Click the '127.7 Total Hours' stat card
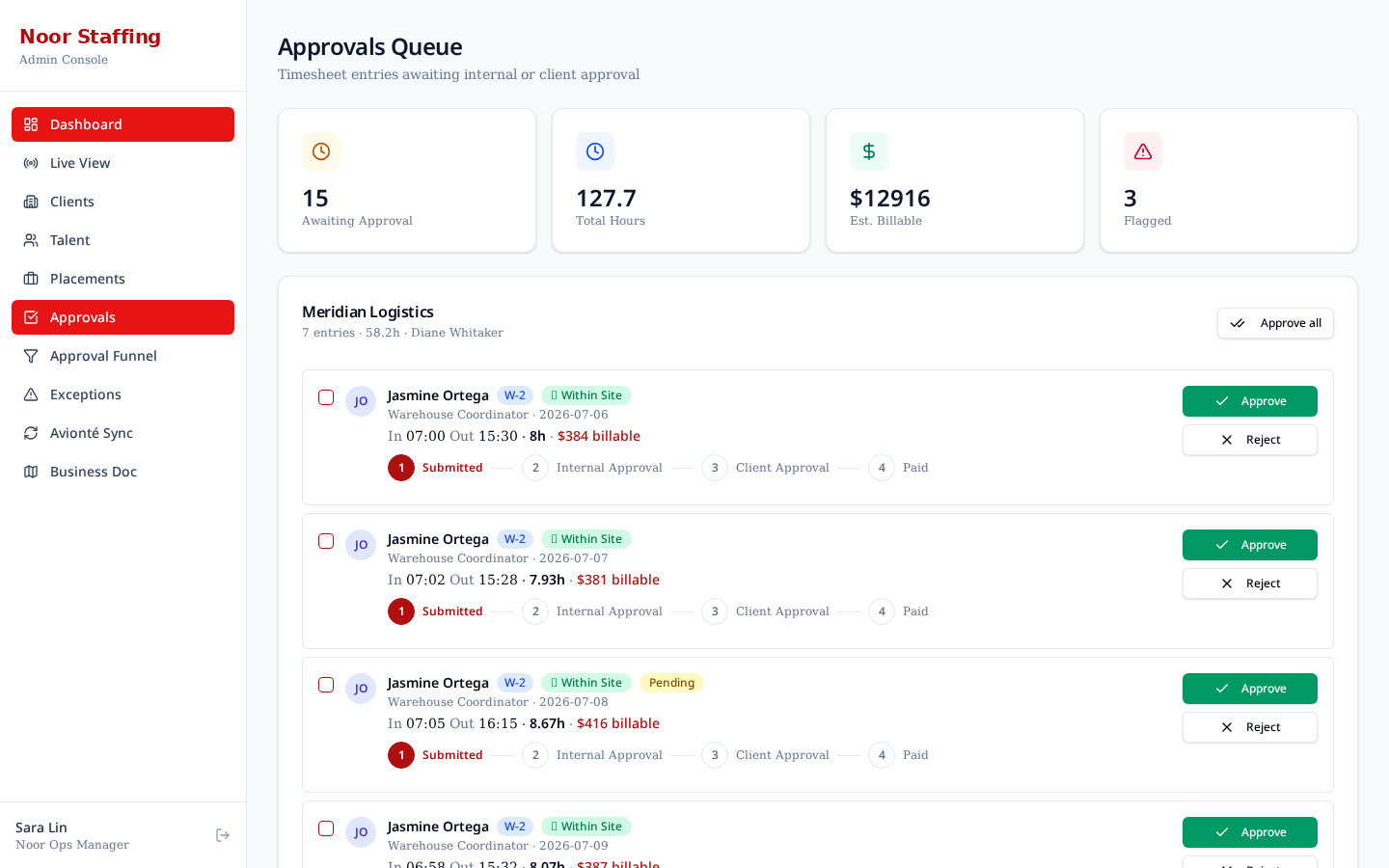Image resolution: width=1389 pixels, height=868 pixels. (681, 180)
